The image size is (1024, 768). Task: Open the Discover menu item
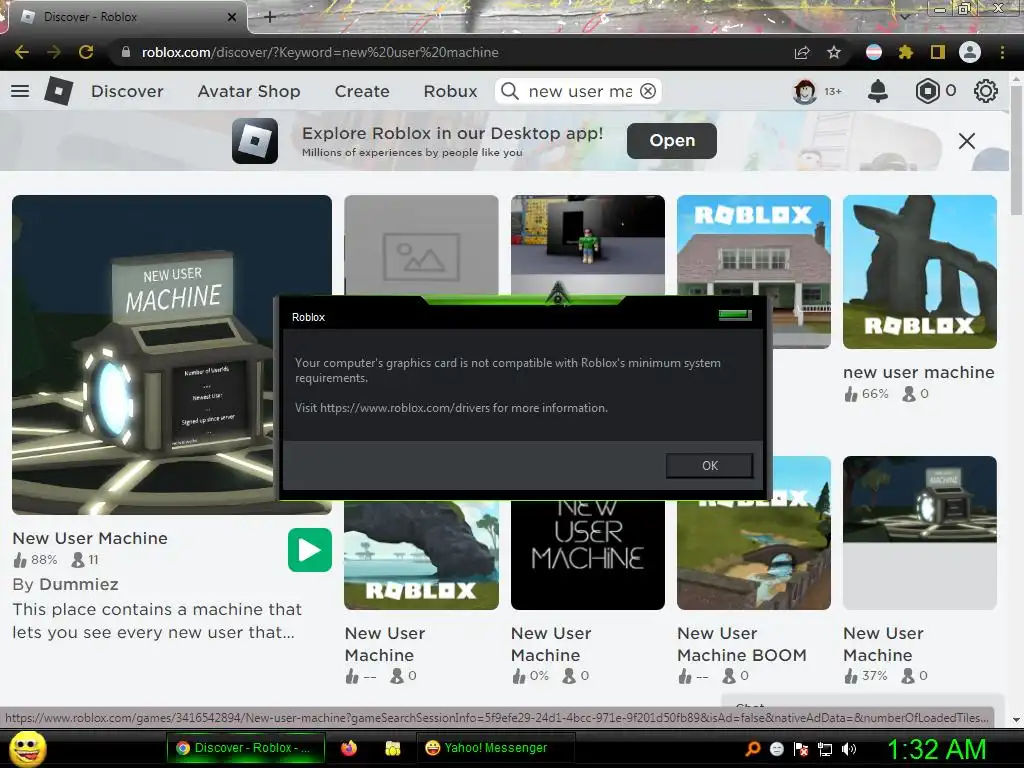click(x=127, y=91)
